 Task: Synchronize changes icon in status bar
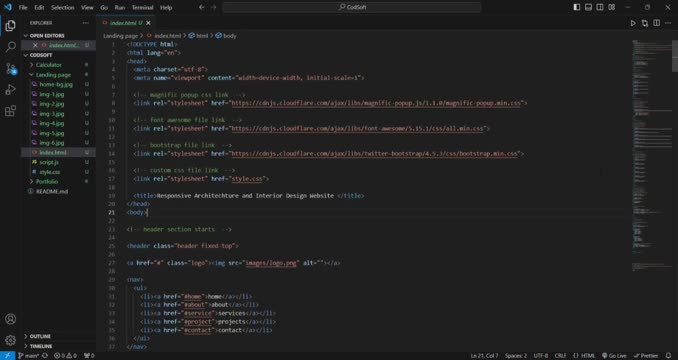pyautogui.click(x=45, y=356)
